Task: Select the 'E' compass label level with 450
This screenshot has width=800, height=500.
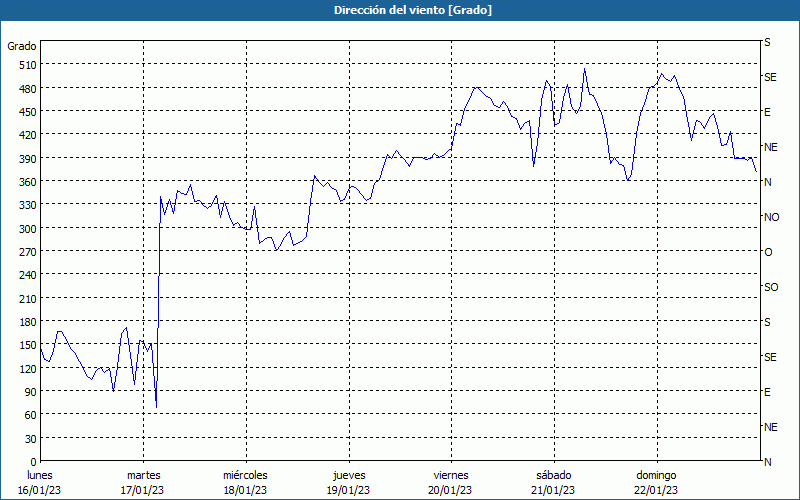Action: click(x=767, y=112)
